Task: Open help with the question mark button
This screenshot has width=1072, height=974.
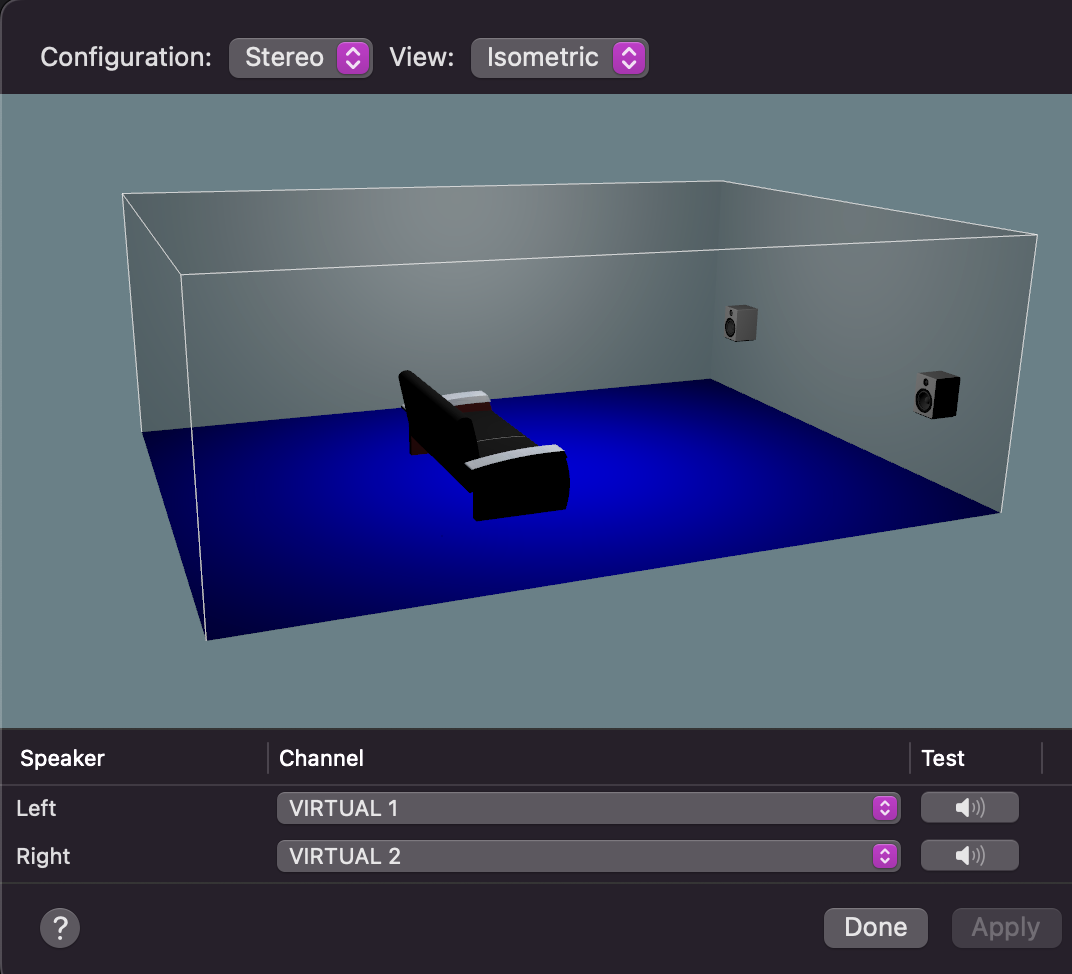Action: click(60, 927)
